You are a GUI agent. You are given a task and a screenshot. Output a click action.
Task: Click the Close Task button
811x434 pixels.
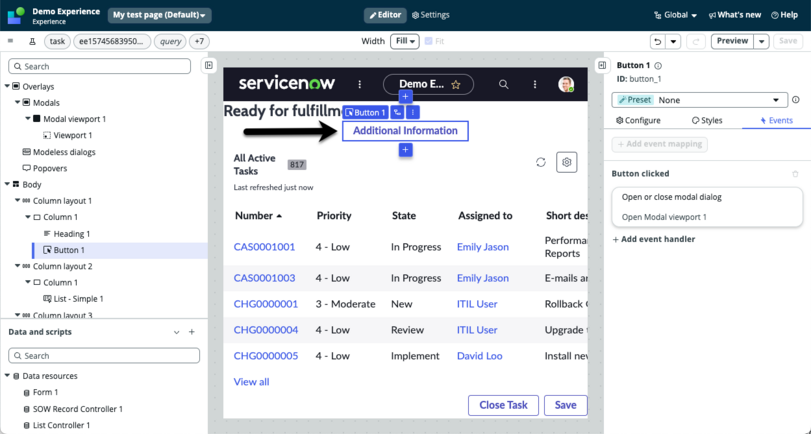(x=503, y=405)
